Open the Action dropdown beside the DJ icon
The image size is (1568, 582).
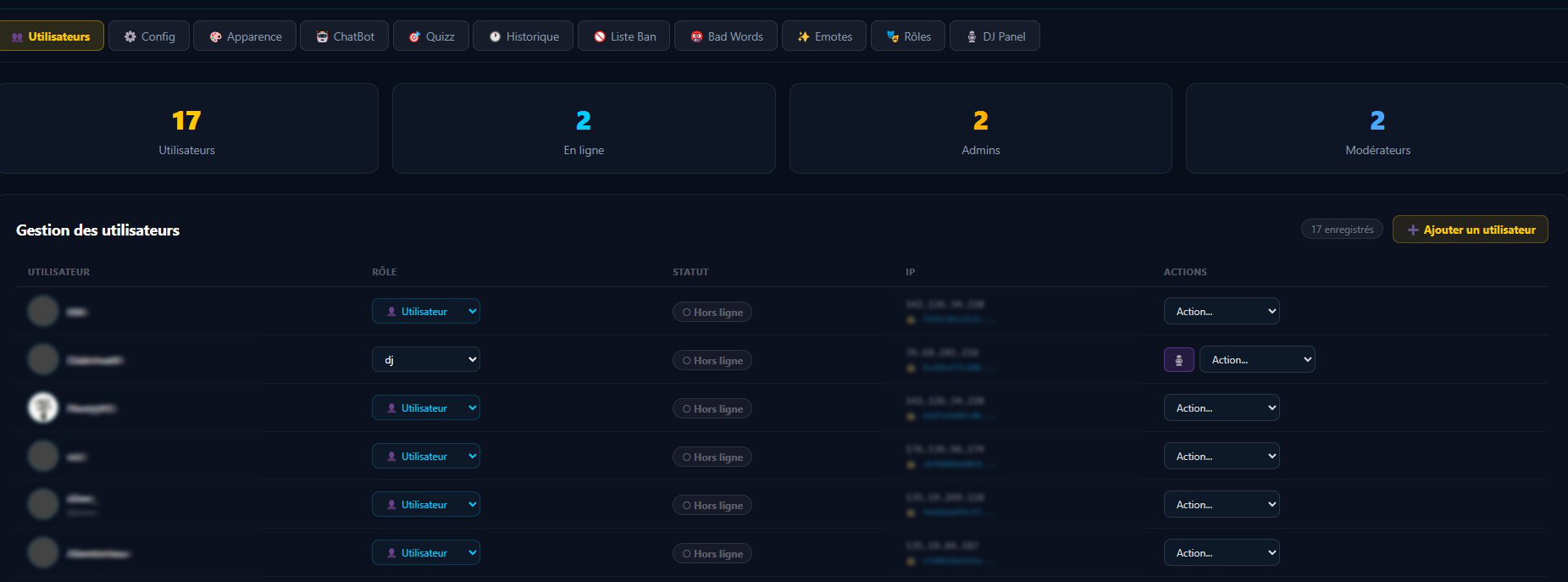tap(1256, 360)
